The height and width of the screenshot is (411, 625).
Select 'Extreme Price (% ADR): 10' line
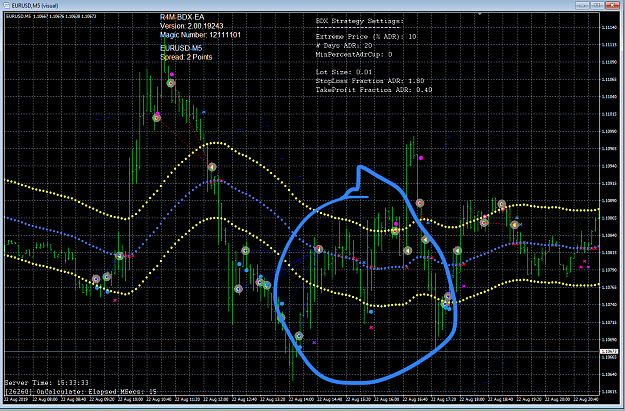(x=366, y=37)
